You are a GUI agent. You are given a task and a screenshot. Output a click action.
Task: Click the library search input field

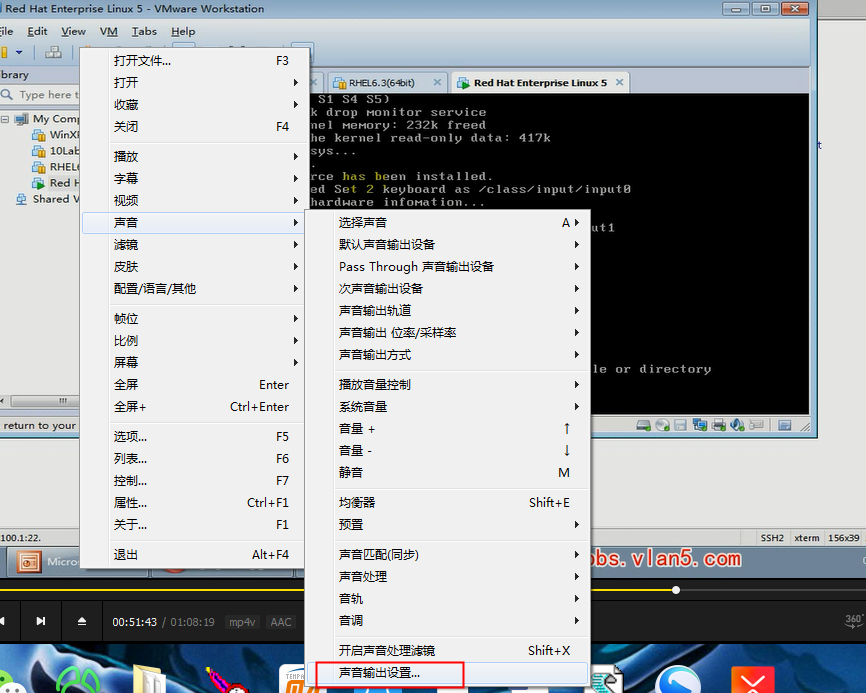pos(45,95)
